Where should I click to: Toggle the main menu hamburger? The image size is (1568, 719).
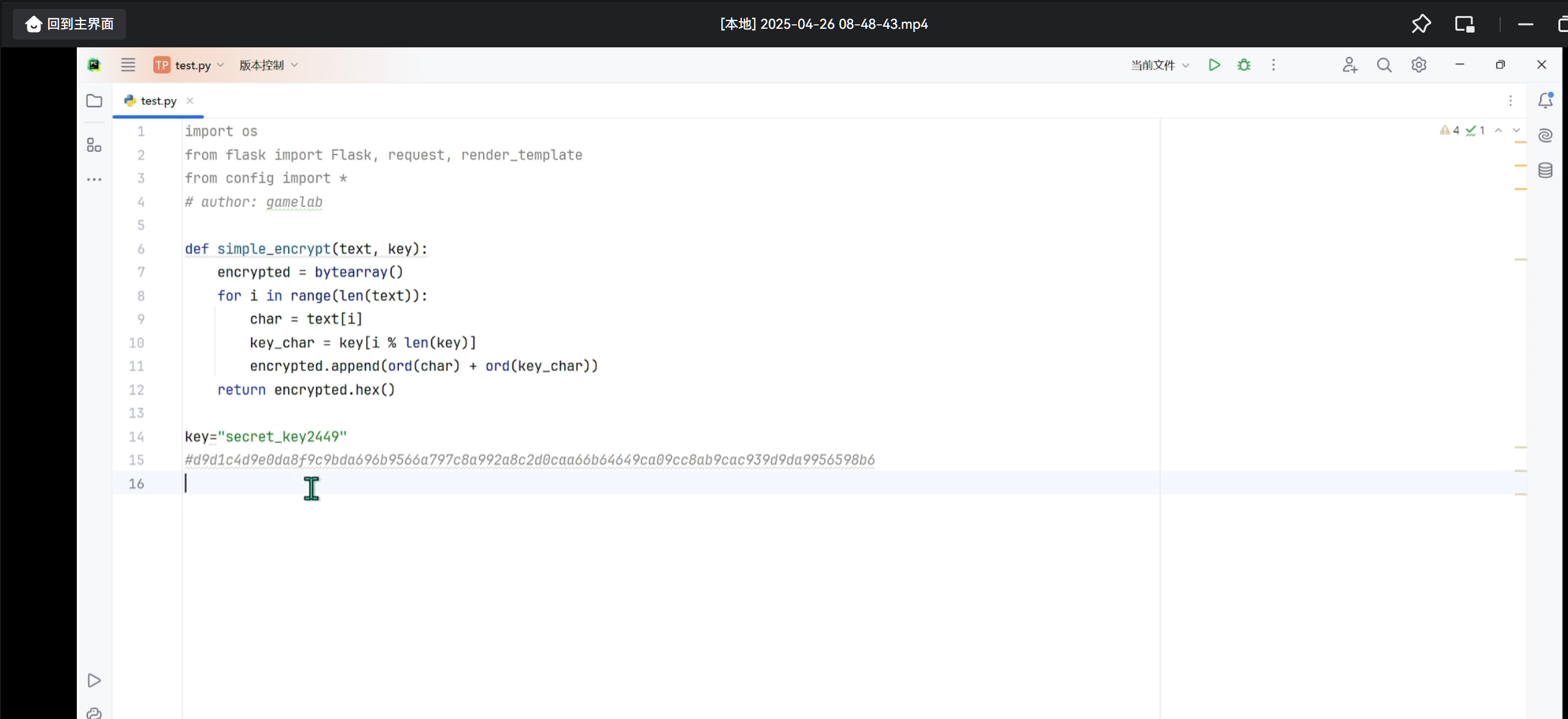point(128,65)
